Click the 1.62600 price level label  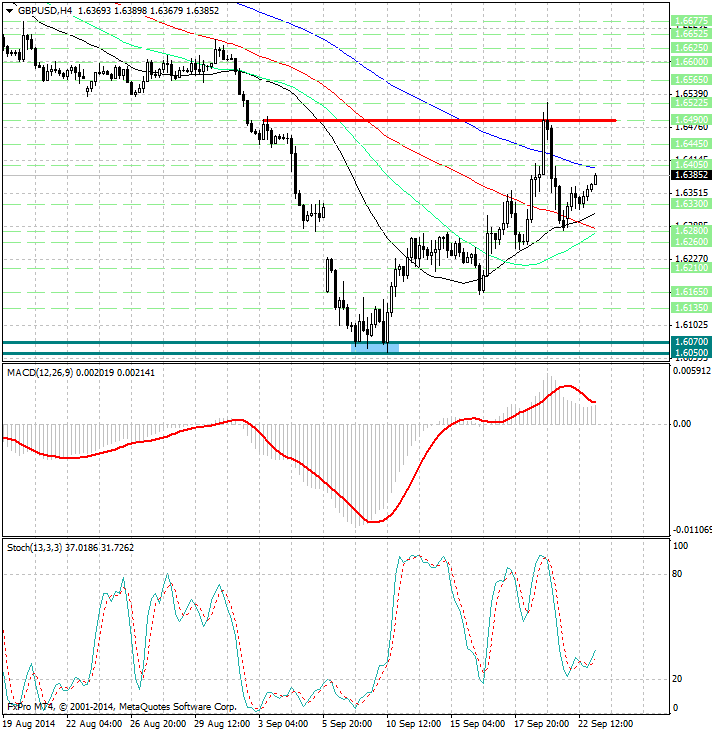coord(691,241)
